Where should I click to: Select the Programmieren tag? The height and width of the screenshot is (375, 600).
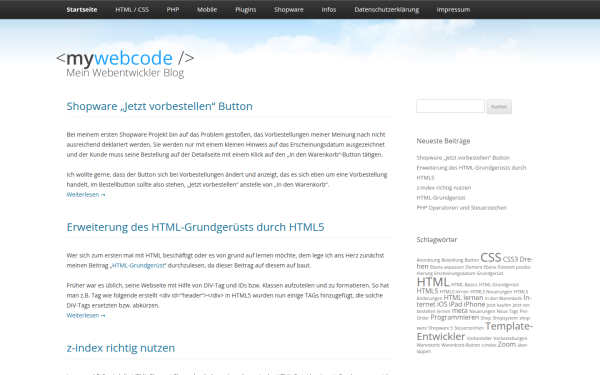455,317
